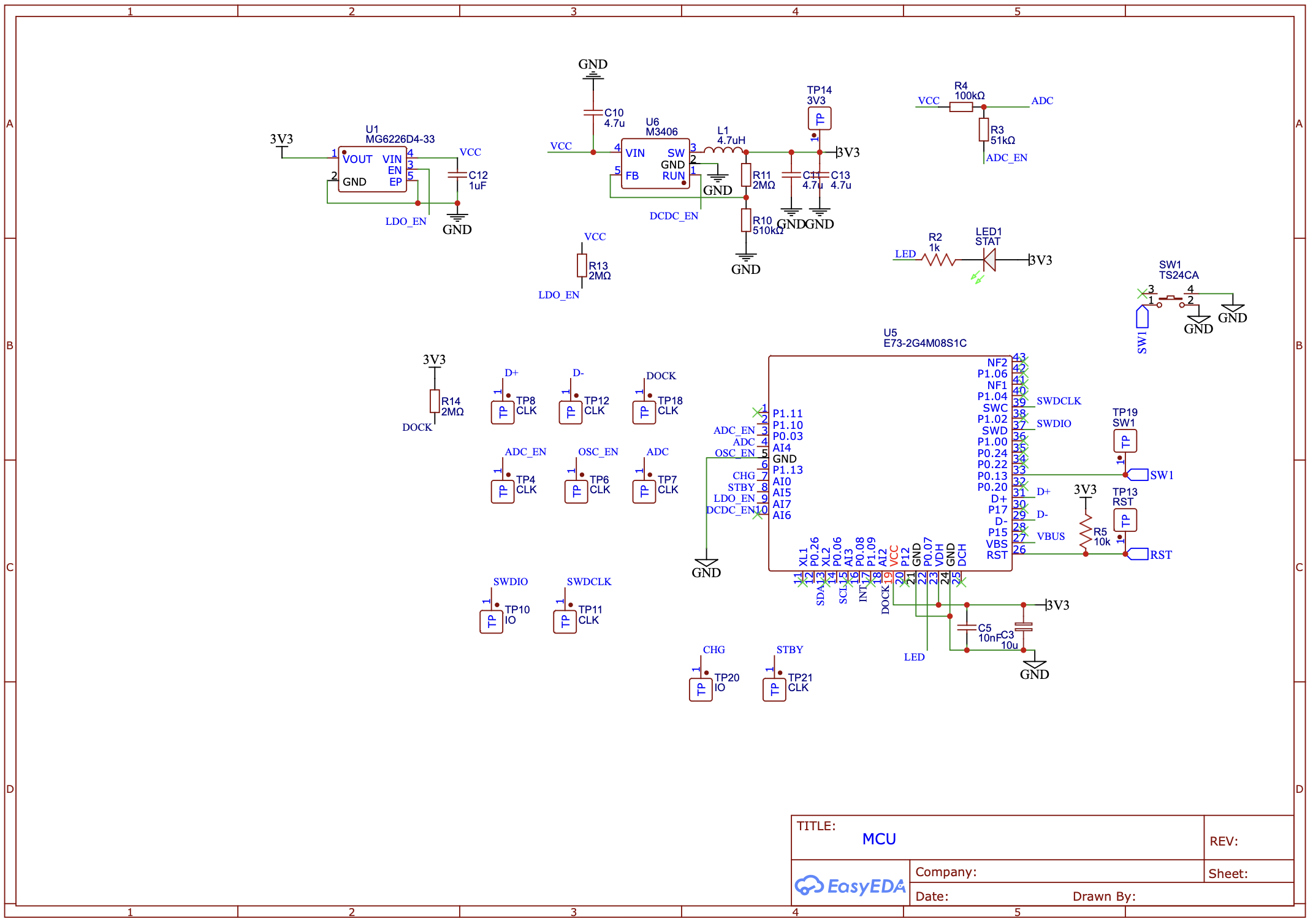This screenshot has height=924, width=1313.
Task: Select the U6 M3406 converter chip body
Action: [x=655, y=164]
